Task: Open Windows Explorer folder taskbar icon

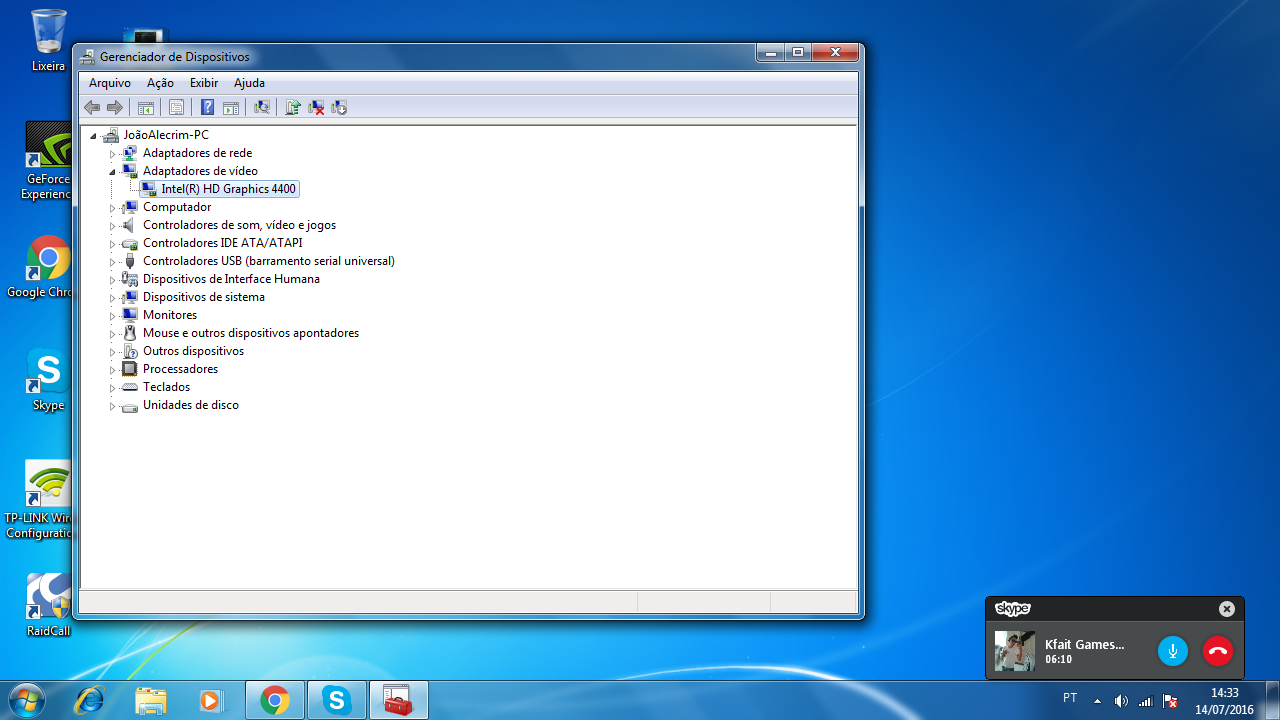Action: [151, 700]
